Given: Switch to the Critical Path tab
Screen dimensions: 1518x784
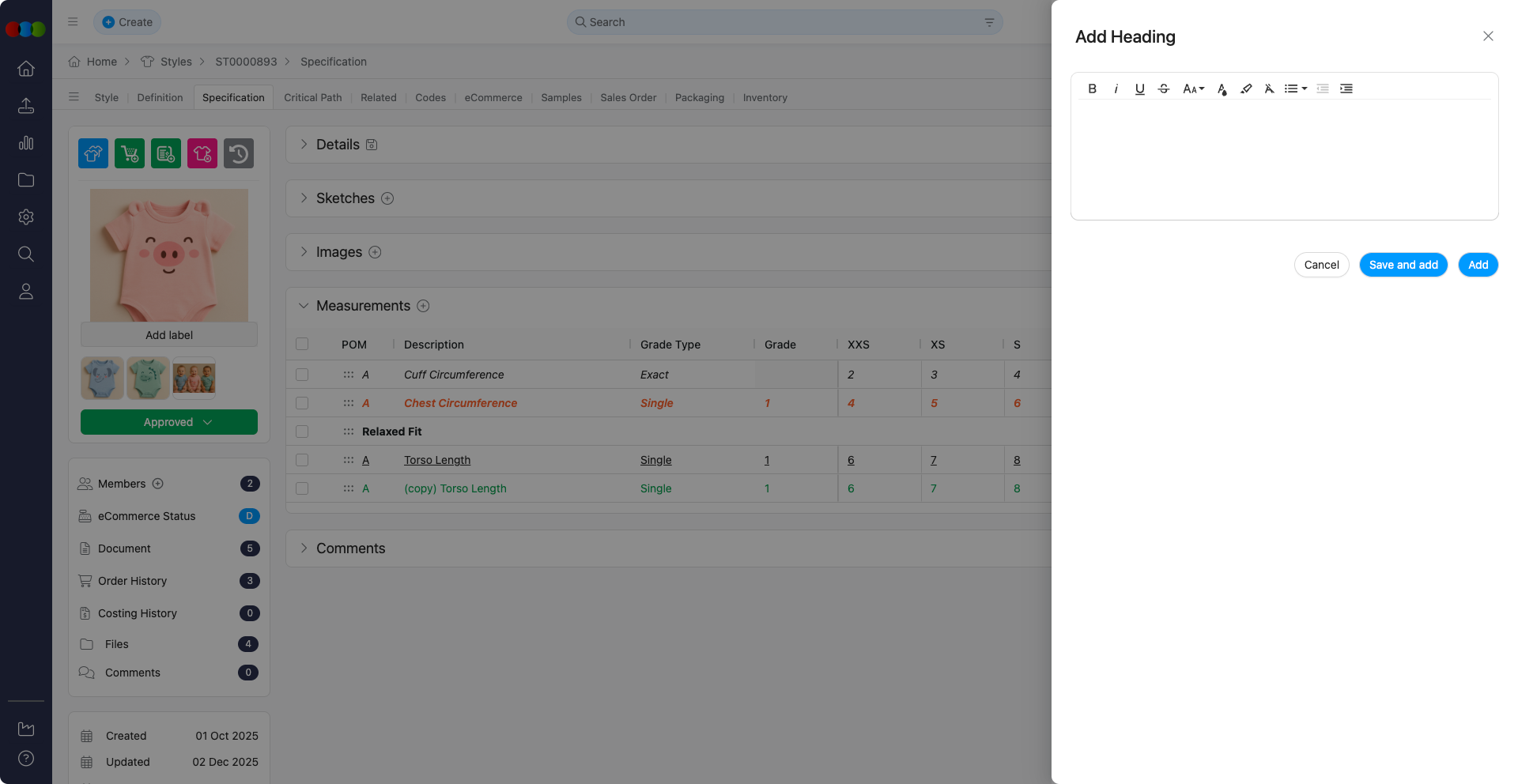Looking at the screenshot, I should tap(313, 98).
